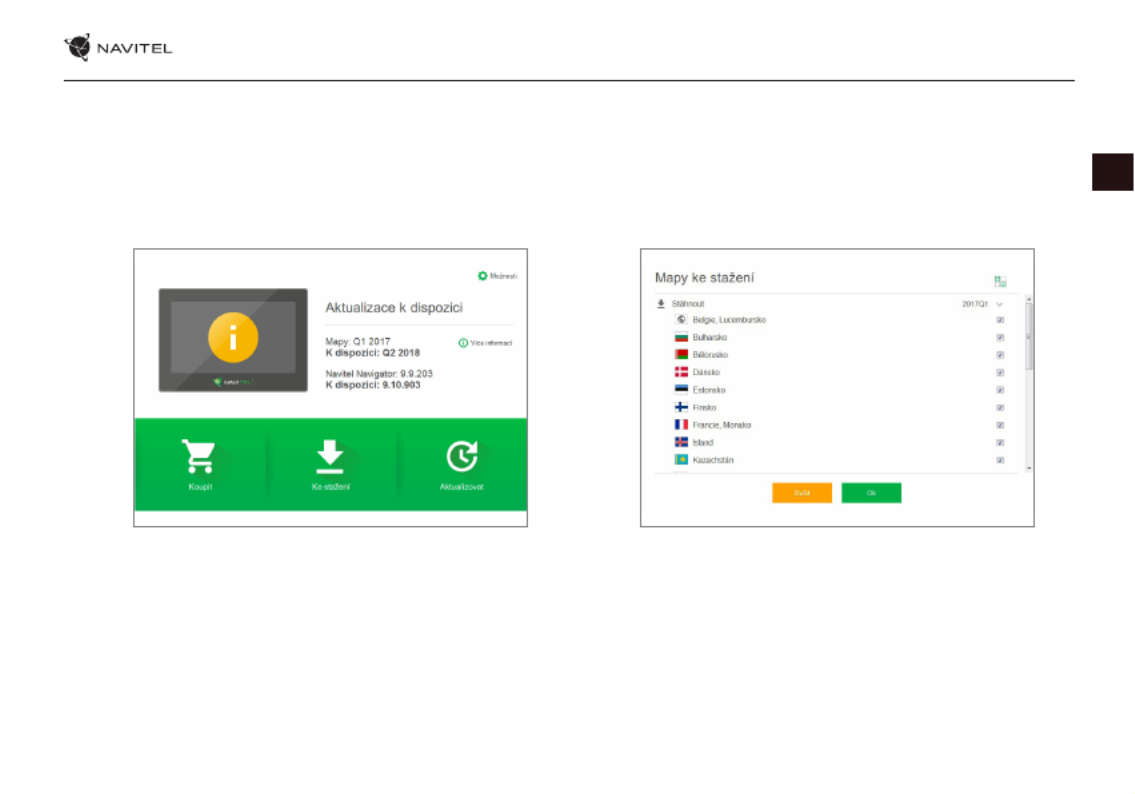Select the 'Island' row label
The height and width of the screenshot is (794, 1135).
(703, 442)
